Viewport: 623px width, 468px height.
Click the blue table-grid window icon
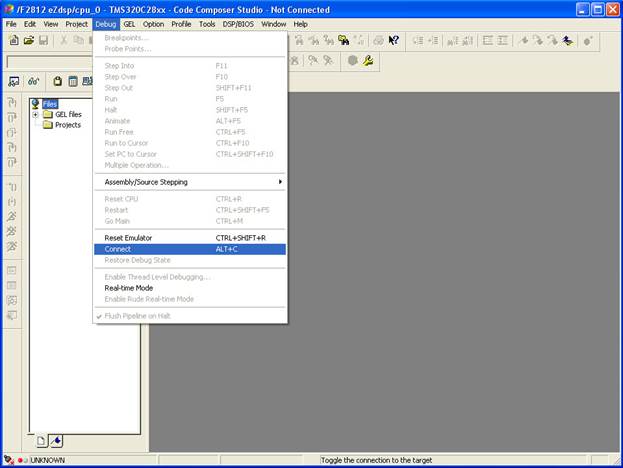tap(73, 81)
